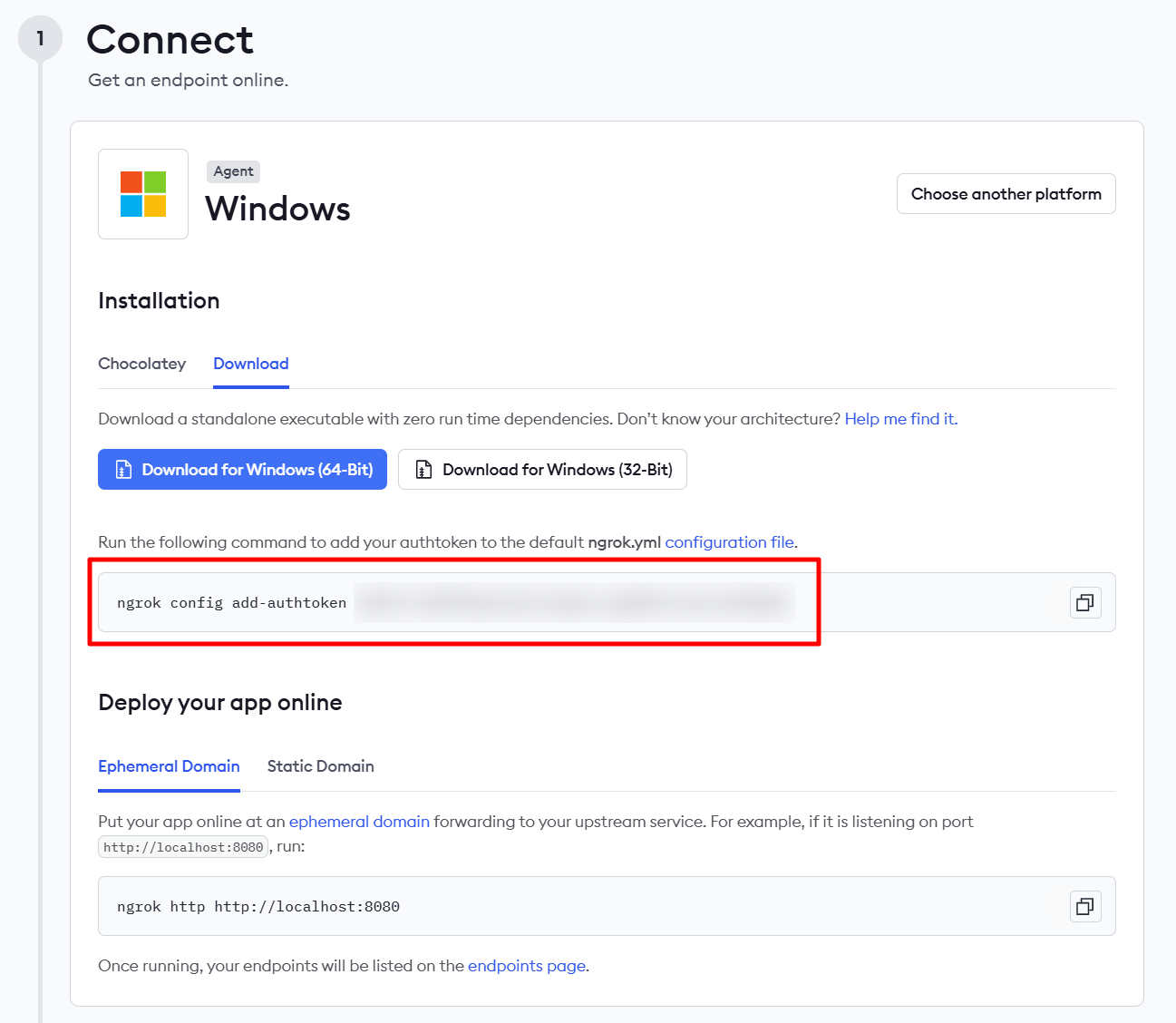
Task: Select the Agent badge label
Action: tap(232, 171)
